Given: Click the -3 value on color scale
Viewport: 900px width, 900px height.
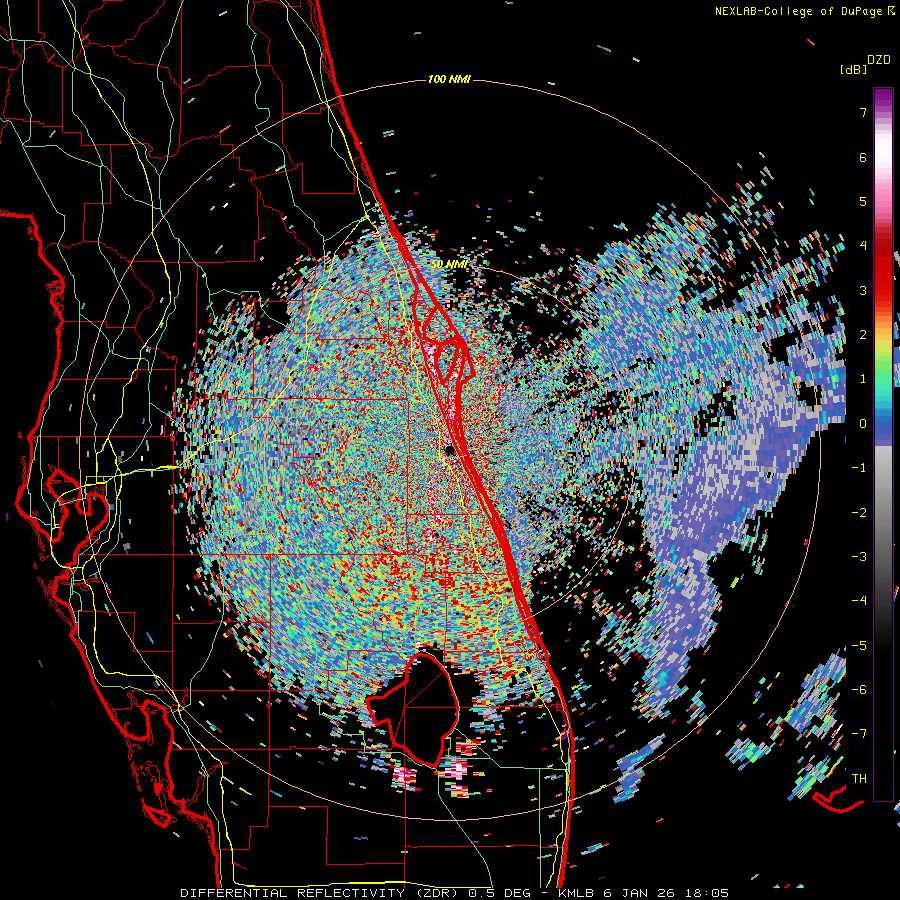Looking at the screenshot, I should point(859,557).
